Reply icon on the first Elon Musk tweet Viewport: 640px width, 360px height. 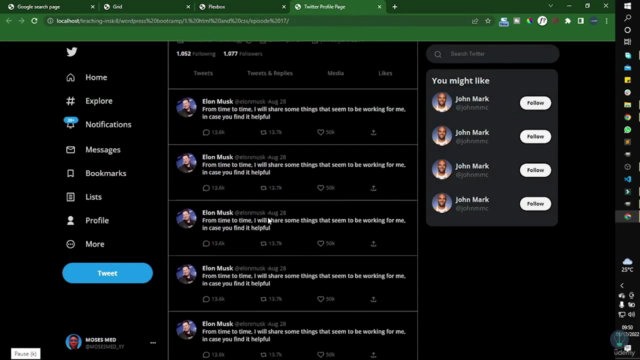click(x=206, y=132)
